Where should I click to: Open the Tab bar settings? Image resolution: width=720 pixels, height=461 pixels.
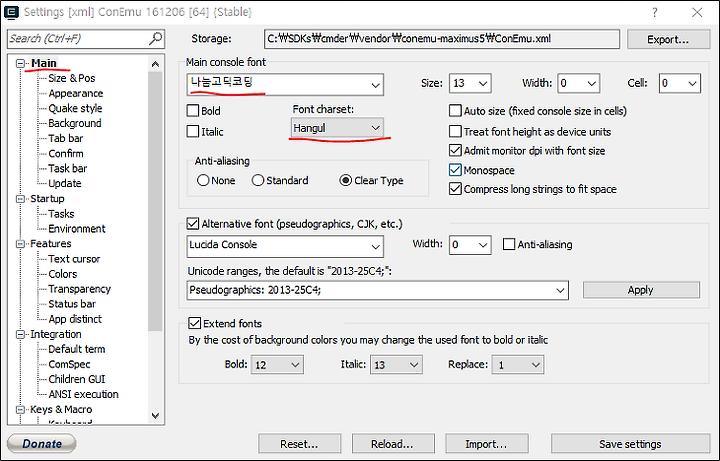(x=66, y=138)
